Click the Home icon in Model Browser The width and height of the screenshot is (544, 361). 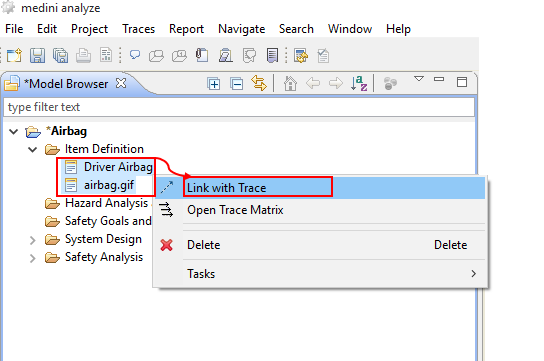pyautogui.click(x=290, y=83)
